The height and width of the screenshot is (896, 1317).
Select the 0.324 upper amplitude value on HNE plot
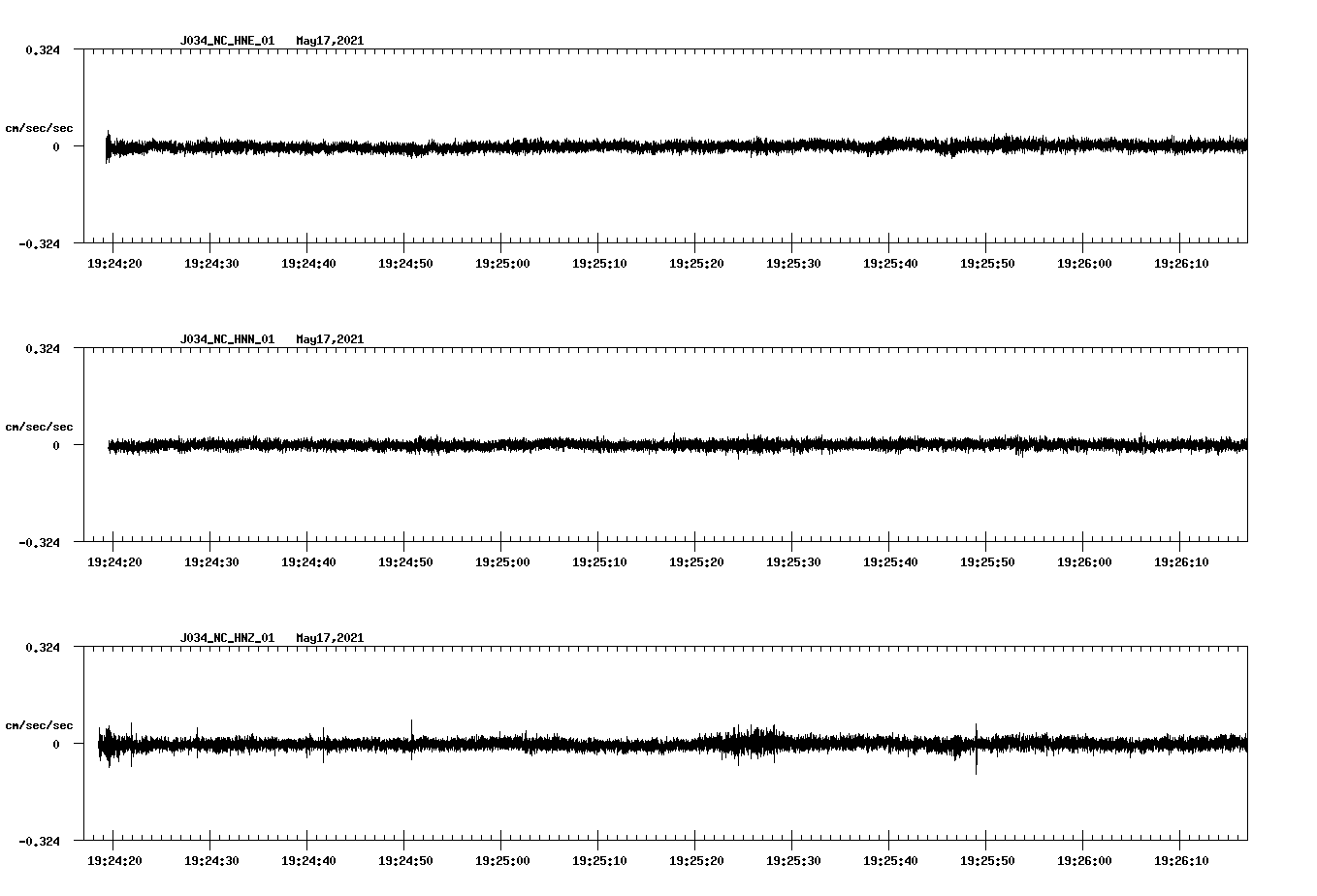pos(42,48)
